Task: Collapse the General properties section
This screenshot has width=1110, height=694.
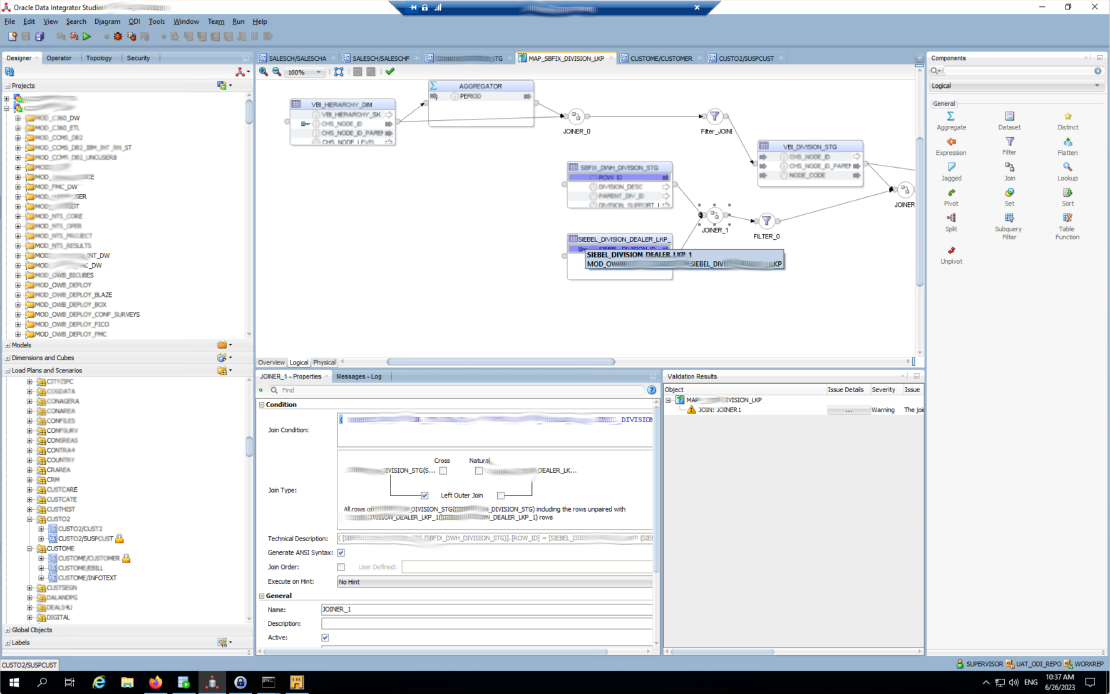Action: pos(261,596)
